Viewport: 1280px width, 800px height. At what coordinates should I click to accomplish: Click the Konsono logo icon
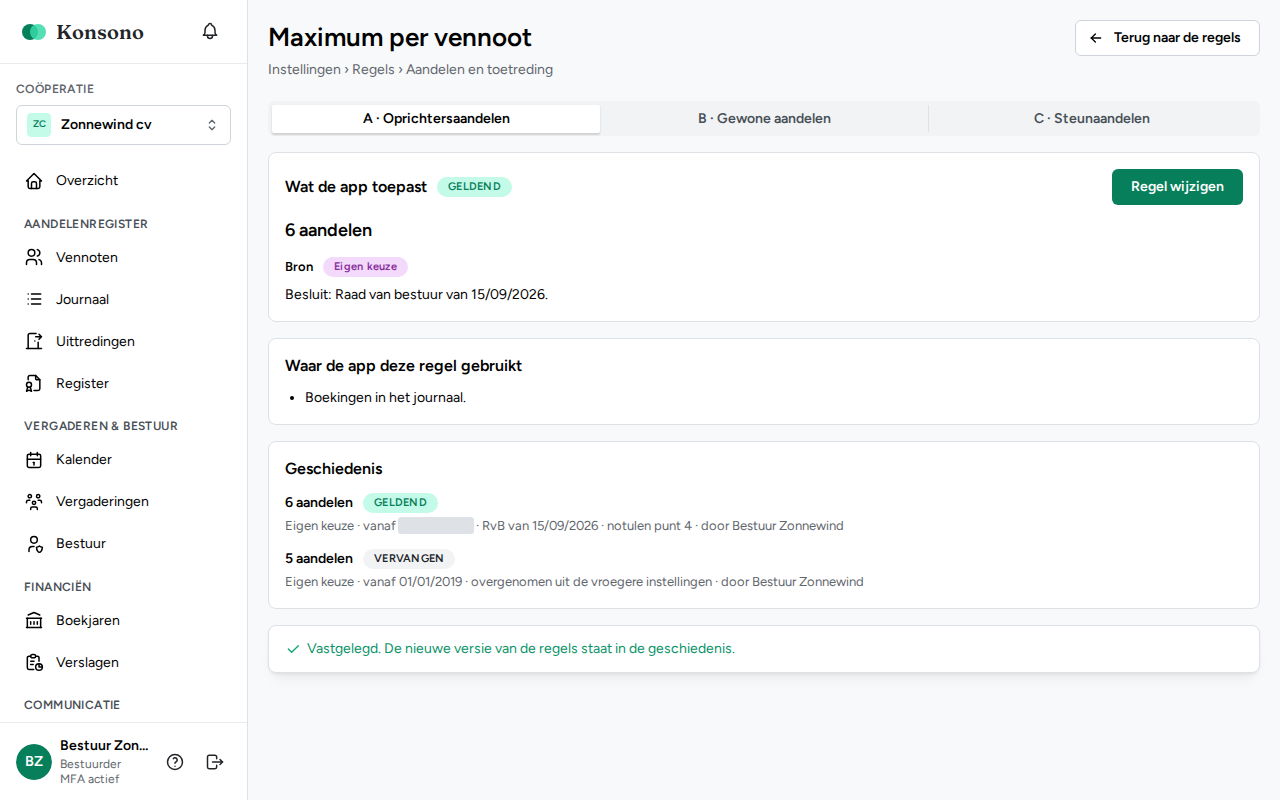(x=34, y=32)
